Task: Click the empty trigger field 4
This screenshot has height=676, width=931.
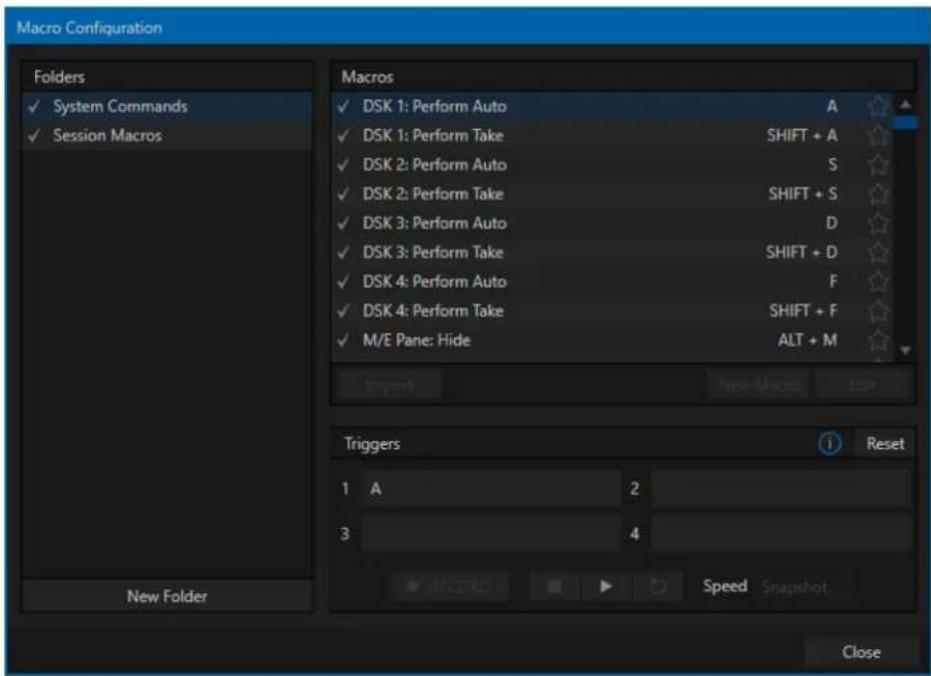Action: [781, 534]
